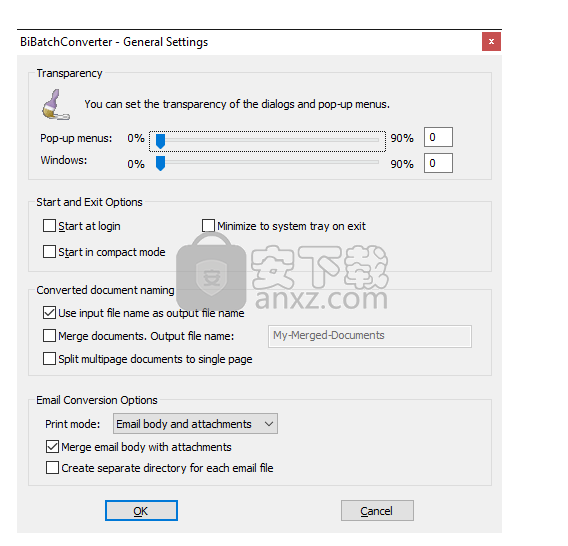The width and height of the screenshot is (568, 546).
Task: Click the Print mode dropdown arrow
Action: 269,424
